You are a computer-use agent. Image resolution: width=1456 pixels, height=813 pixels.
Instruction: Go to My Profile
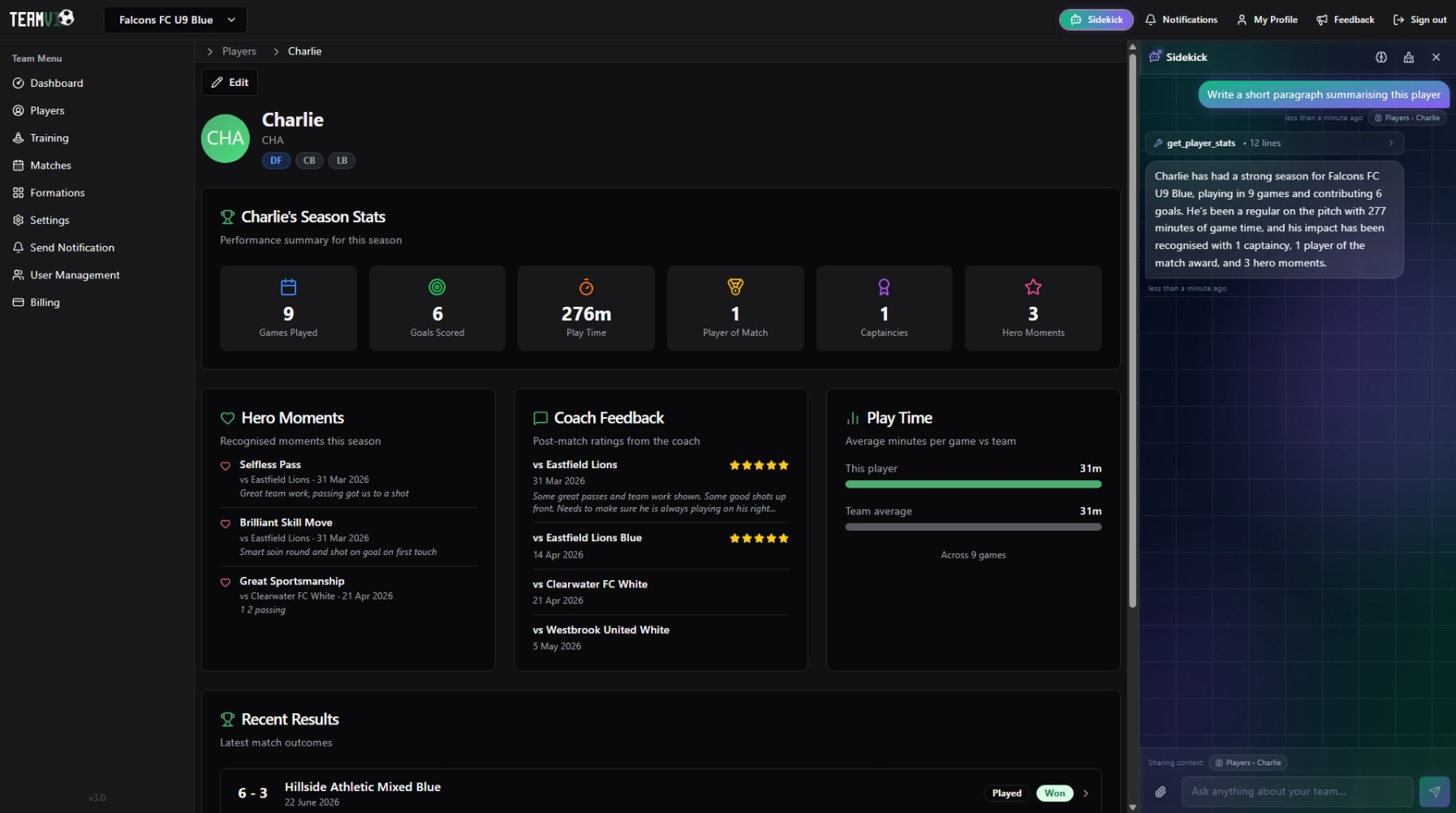[1267, 19]
